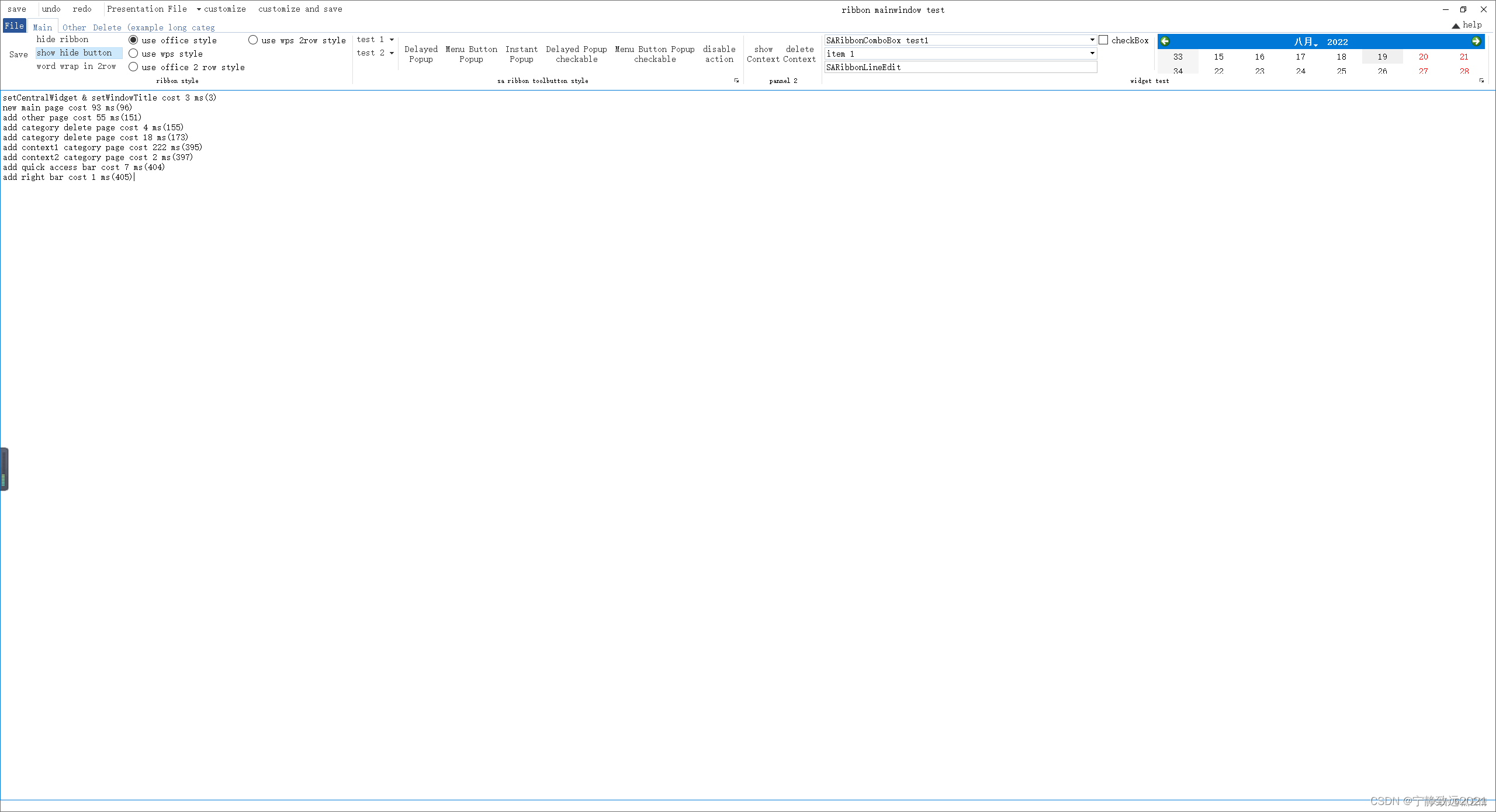Tick the checkBox option

(1124, 40)
